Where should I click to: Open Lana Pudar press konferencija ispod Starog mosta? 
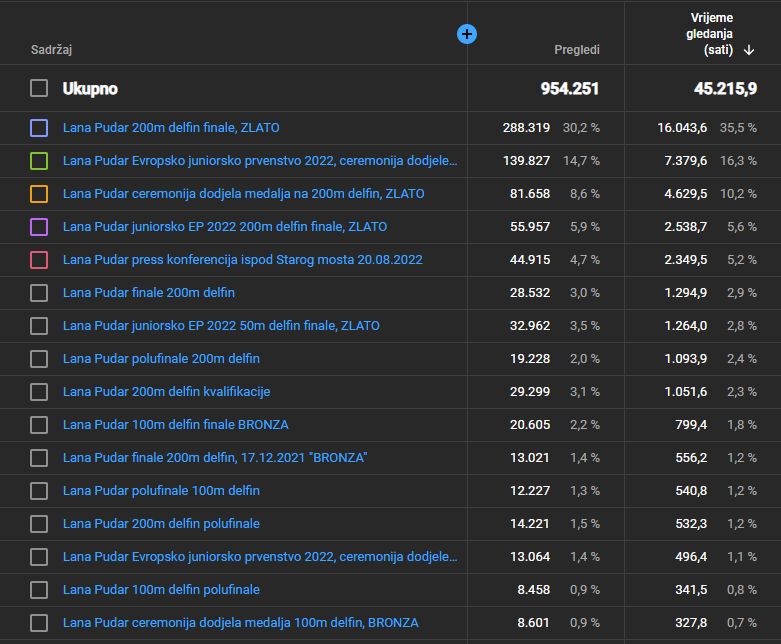[x=242, y=260]
